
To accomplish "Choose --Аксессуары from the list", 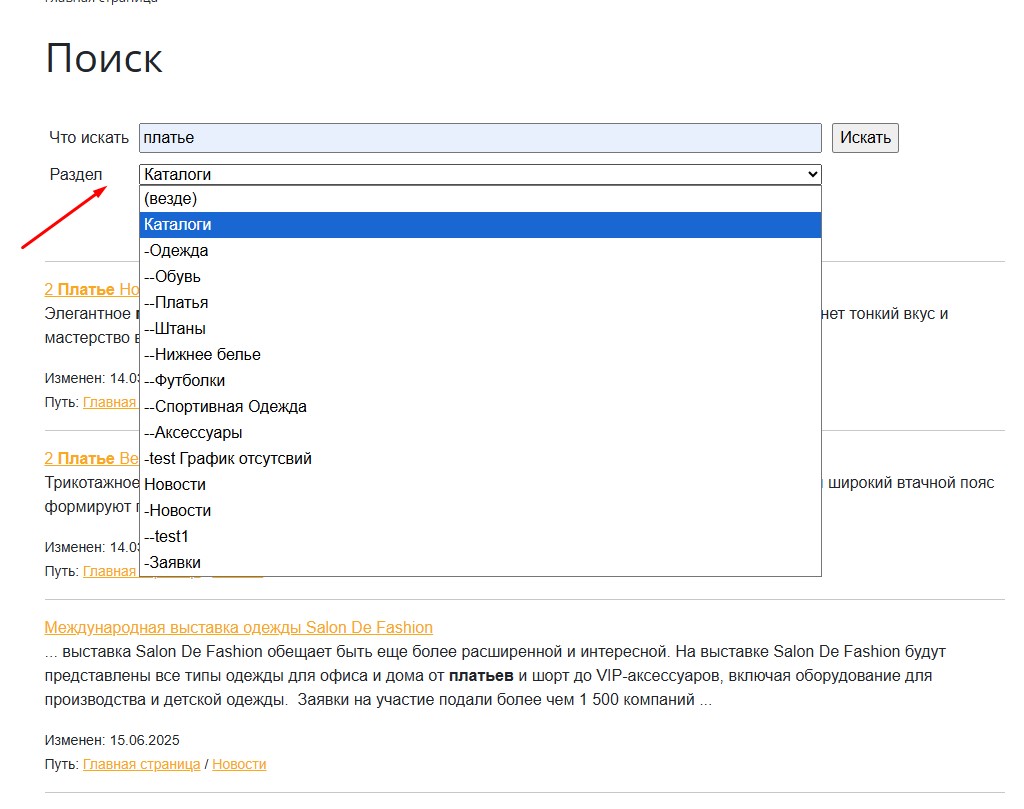I will 193,433.
